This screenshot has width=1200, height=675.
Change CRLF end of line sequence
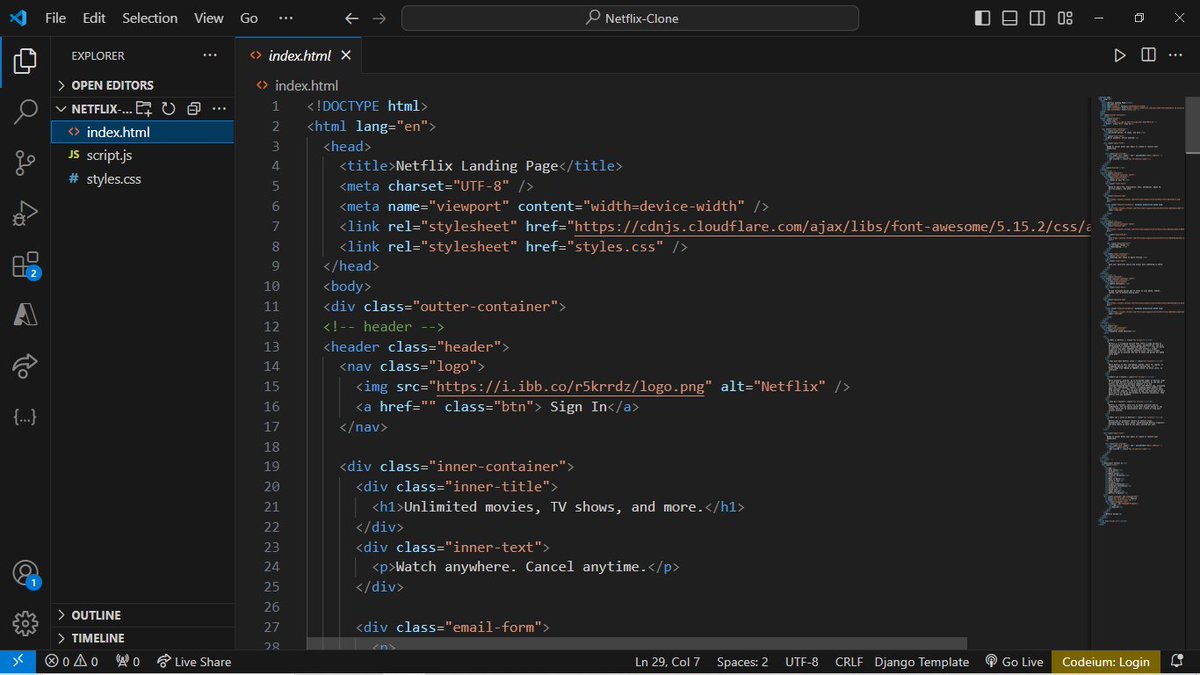click(x=848, y=662)
